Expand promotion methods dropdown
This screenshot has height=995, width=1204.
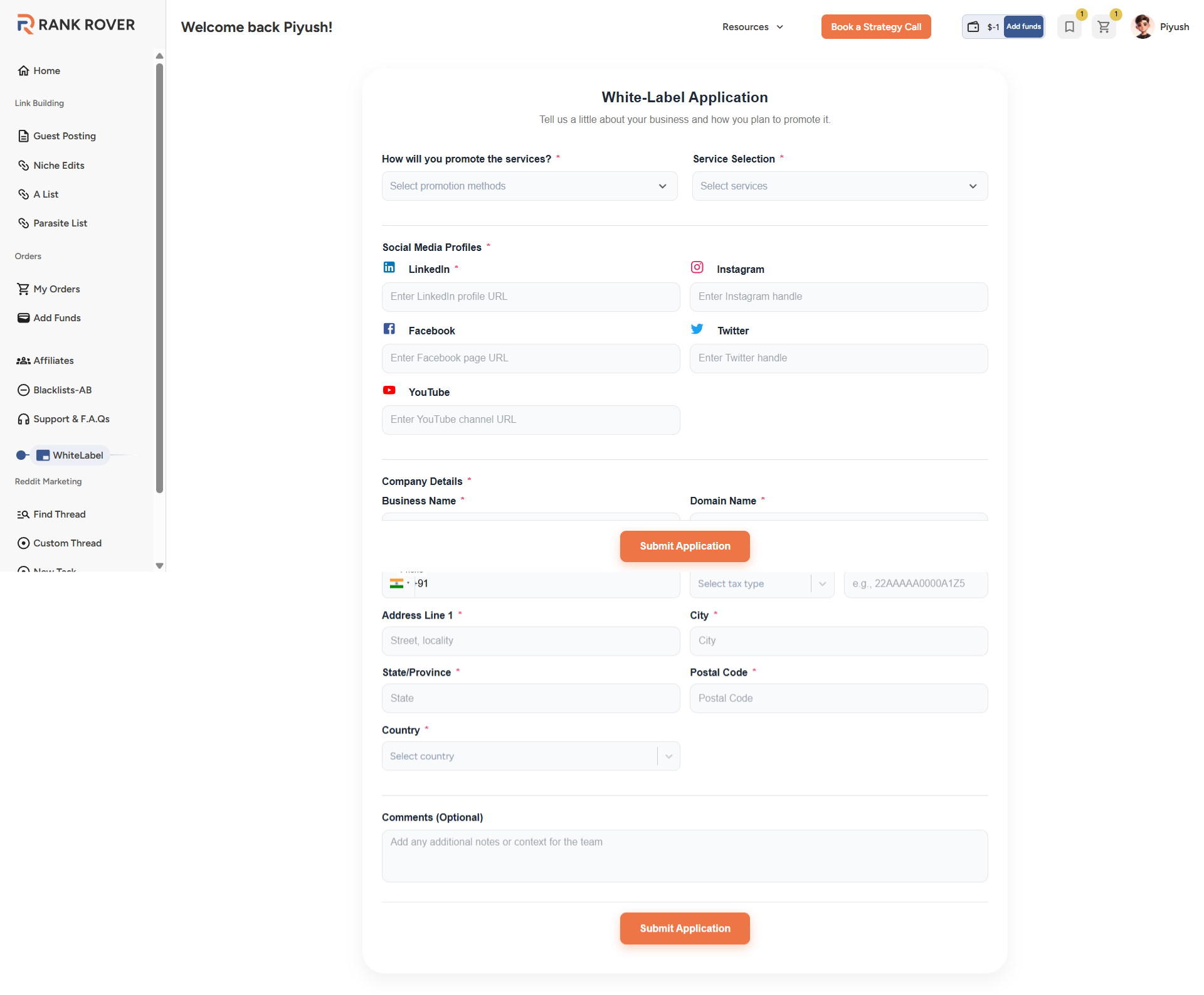coord(529,186)
